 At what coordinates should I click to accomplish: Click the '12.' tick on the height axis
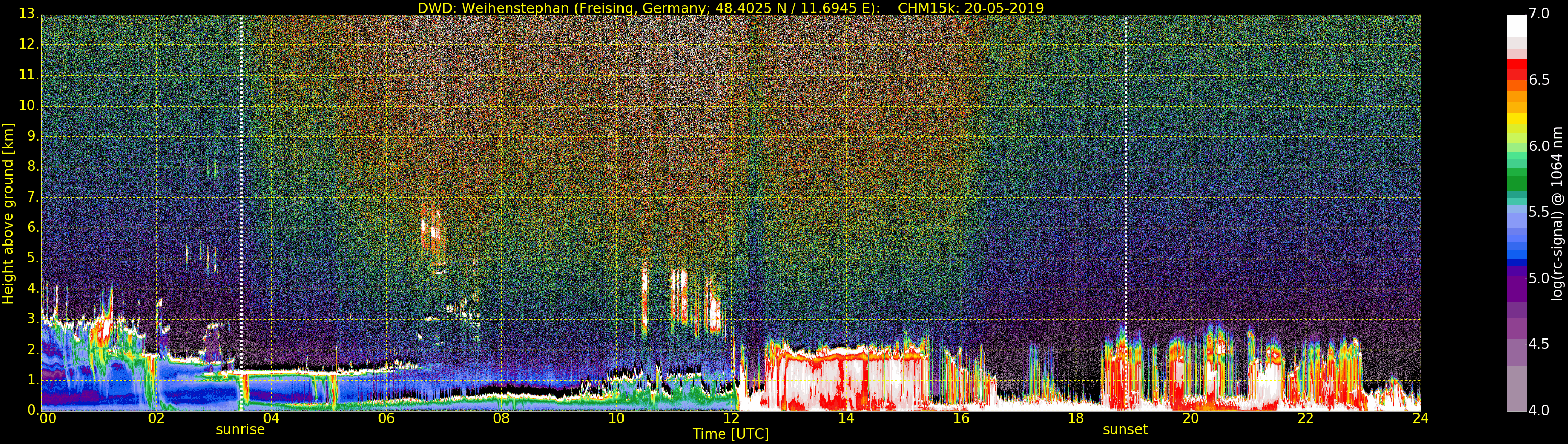click(28, 44)
